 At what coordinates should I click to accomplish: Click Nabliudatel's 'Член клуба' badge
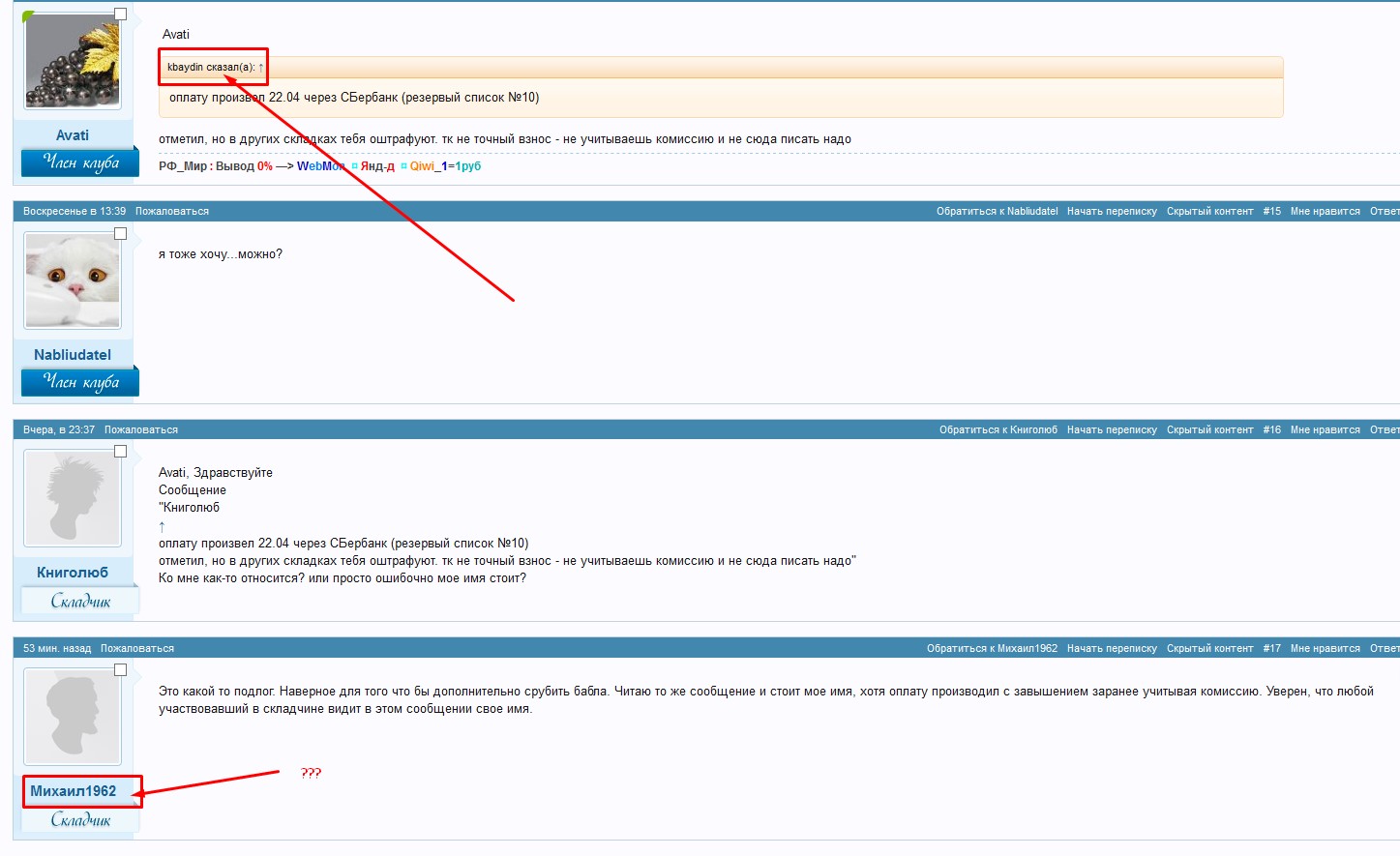click(x=80, y=382)
